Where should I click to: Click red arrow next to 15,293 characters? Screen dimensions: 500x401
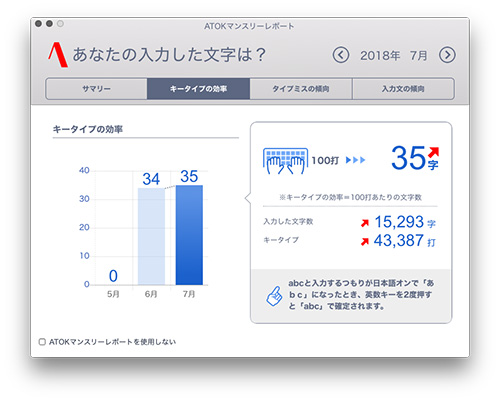pos(365,223)
